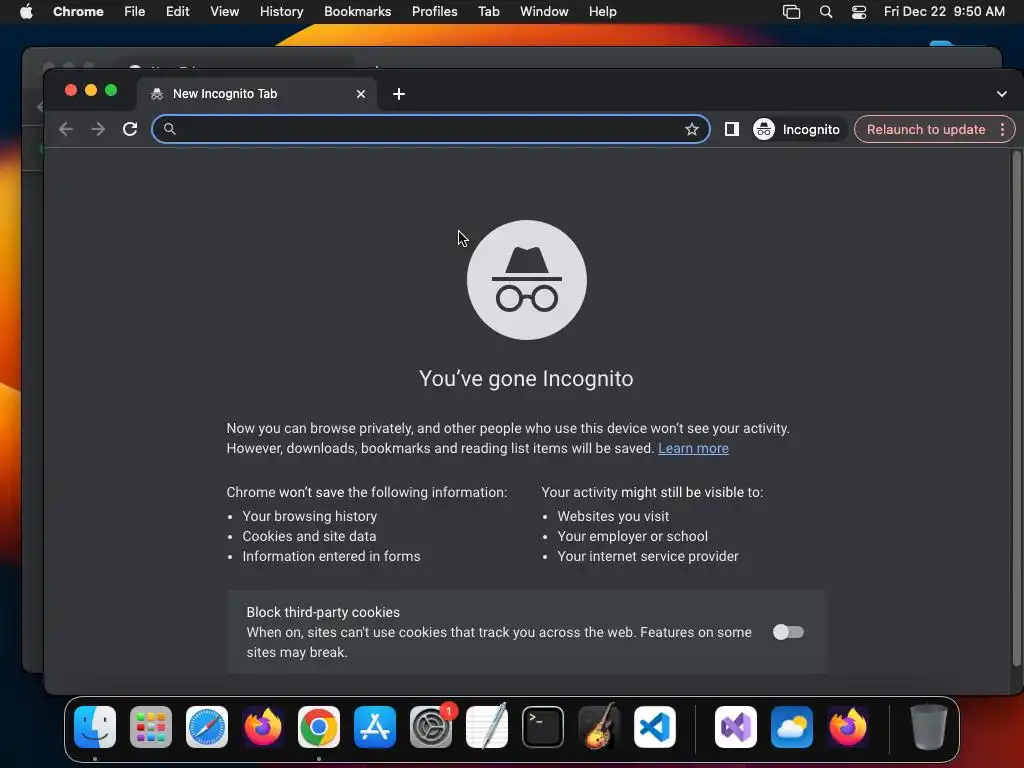Open System Settings with badge in Dock
Viewport: 1024px width, 768px height.
click(x=431, y=727)
